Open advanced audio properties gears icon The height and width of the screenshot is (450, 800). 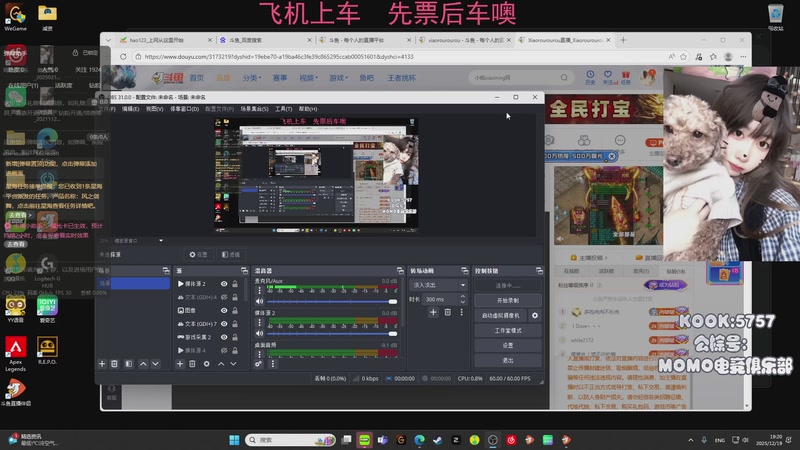tap(259, 364)
